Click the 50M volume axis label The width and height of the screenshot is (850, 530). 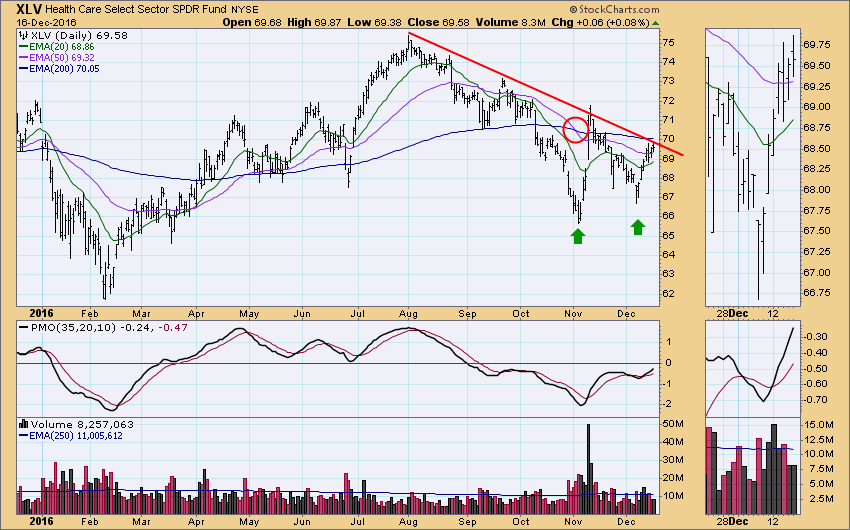coord(673,423)
